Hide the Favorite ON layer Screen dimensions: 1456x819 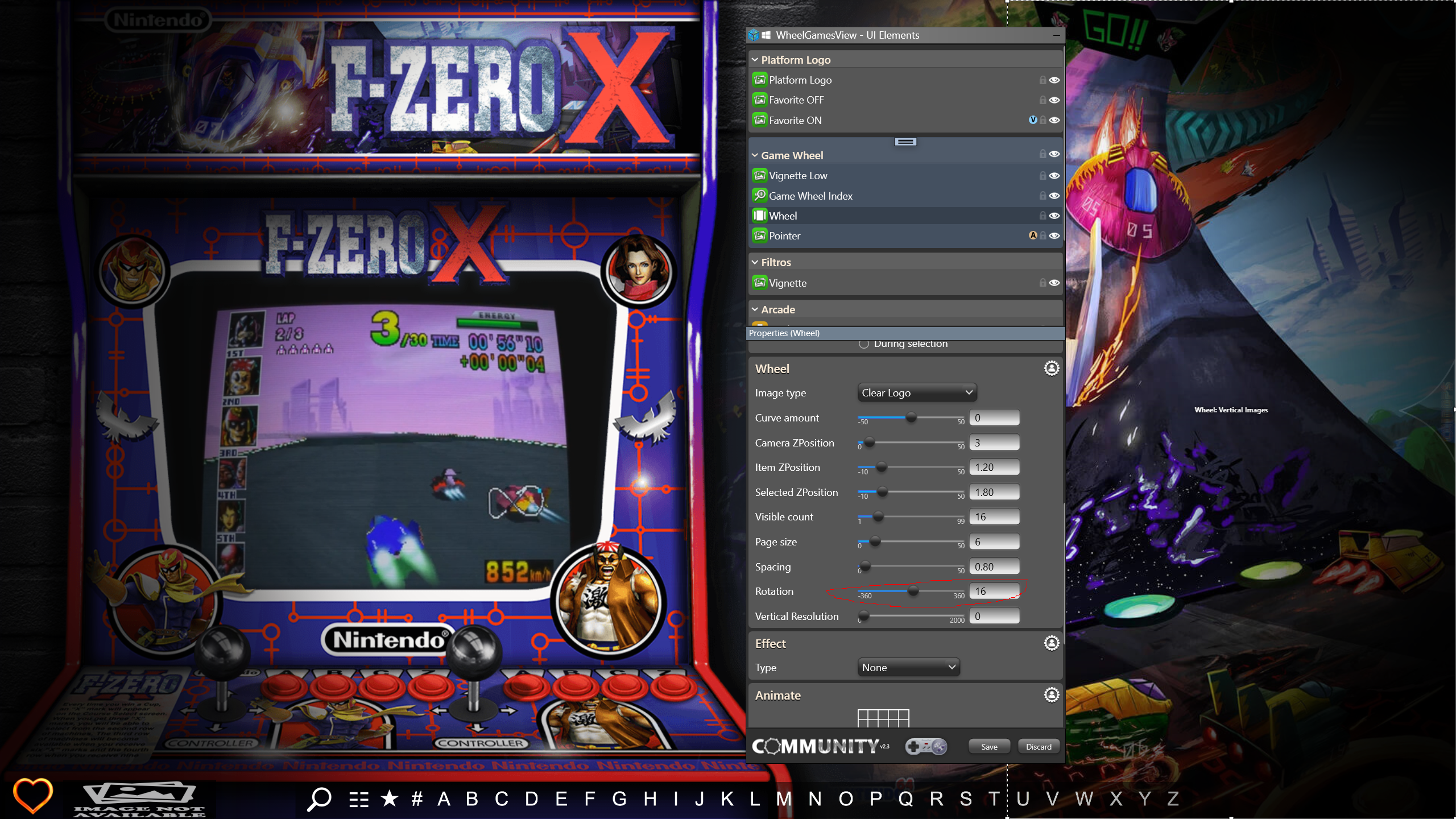pyautogui.click(x=1054, y=120)
